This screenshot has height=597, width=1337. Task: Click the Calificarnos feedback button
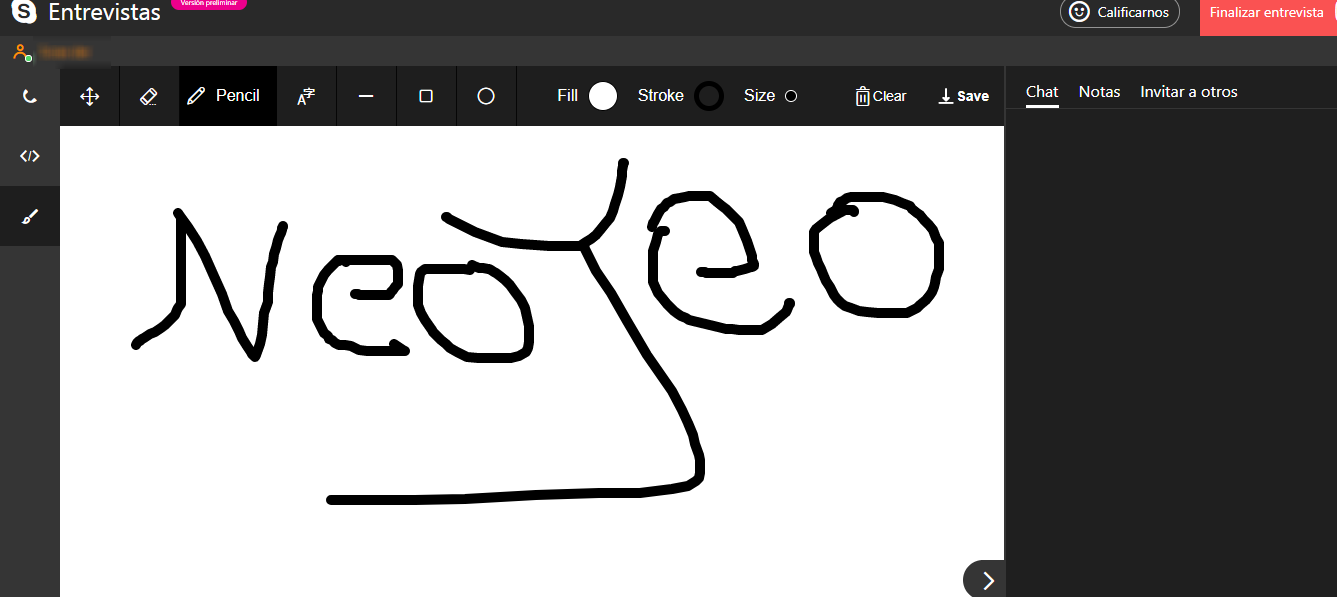(x=1120, y=12)
